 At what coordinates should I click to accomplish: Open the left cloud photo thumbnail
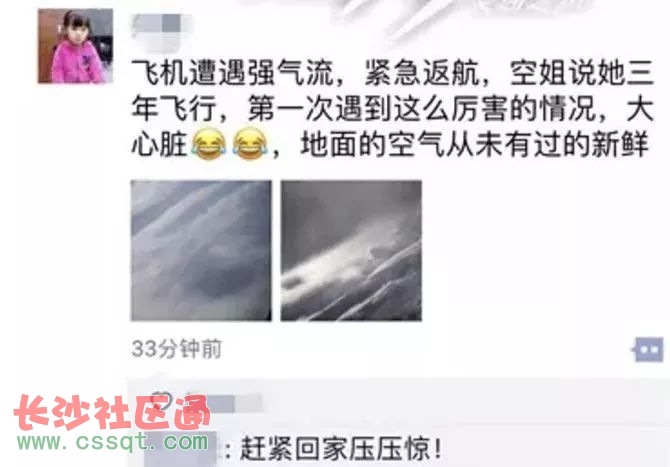201,251
